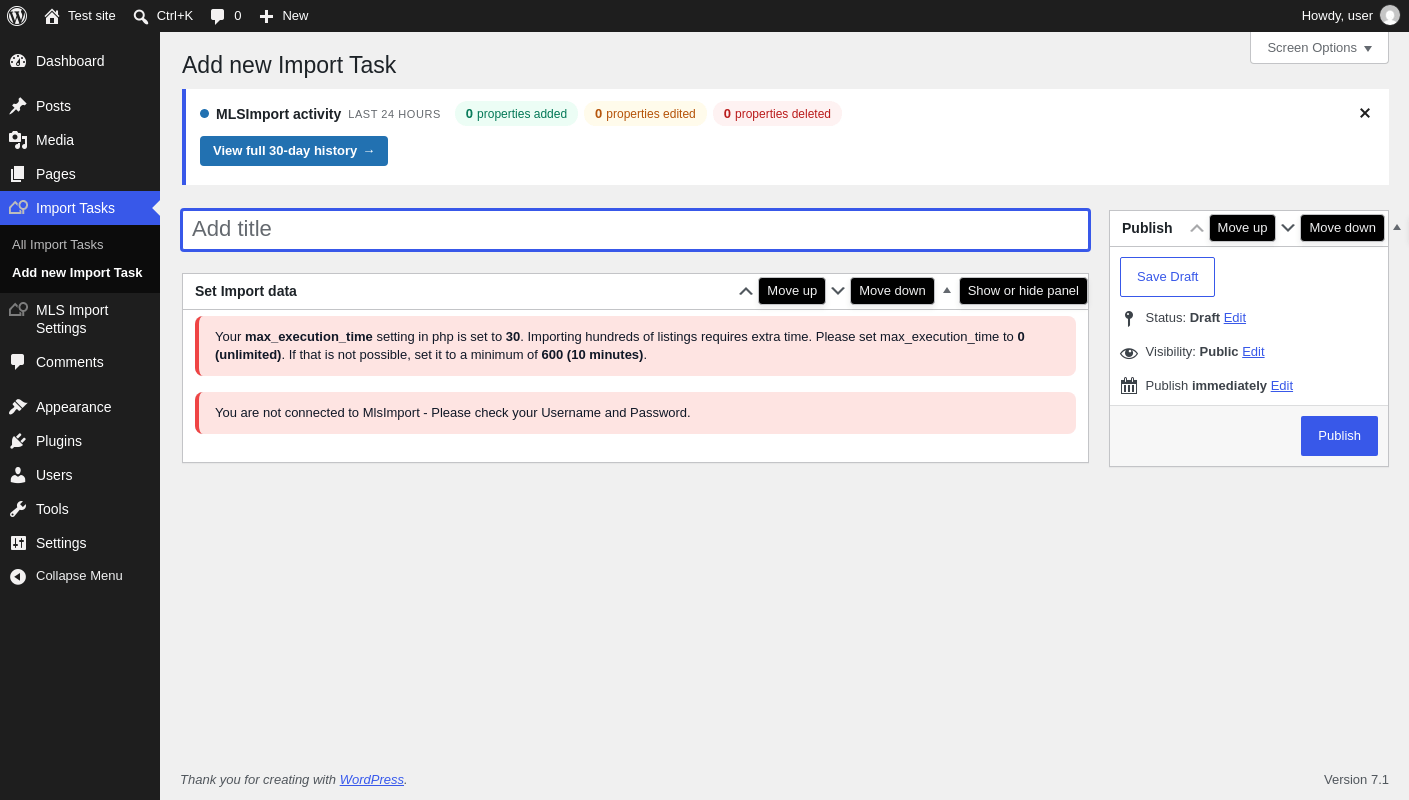Click the user avatar icon
The image size is (1409, 800).
click(1390, 15)
